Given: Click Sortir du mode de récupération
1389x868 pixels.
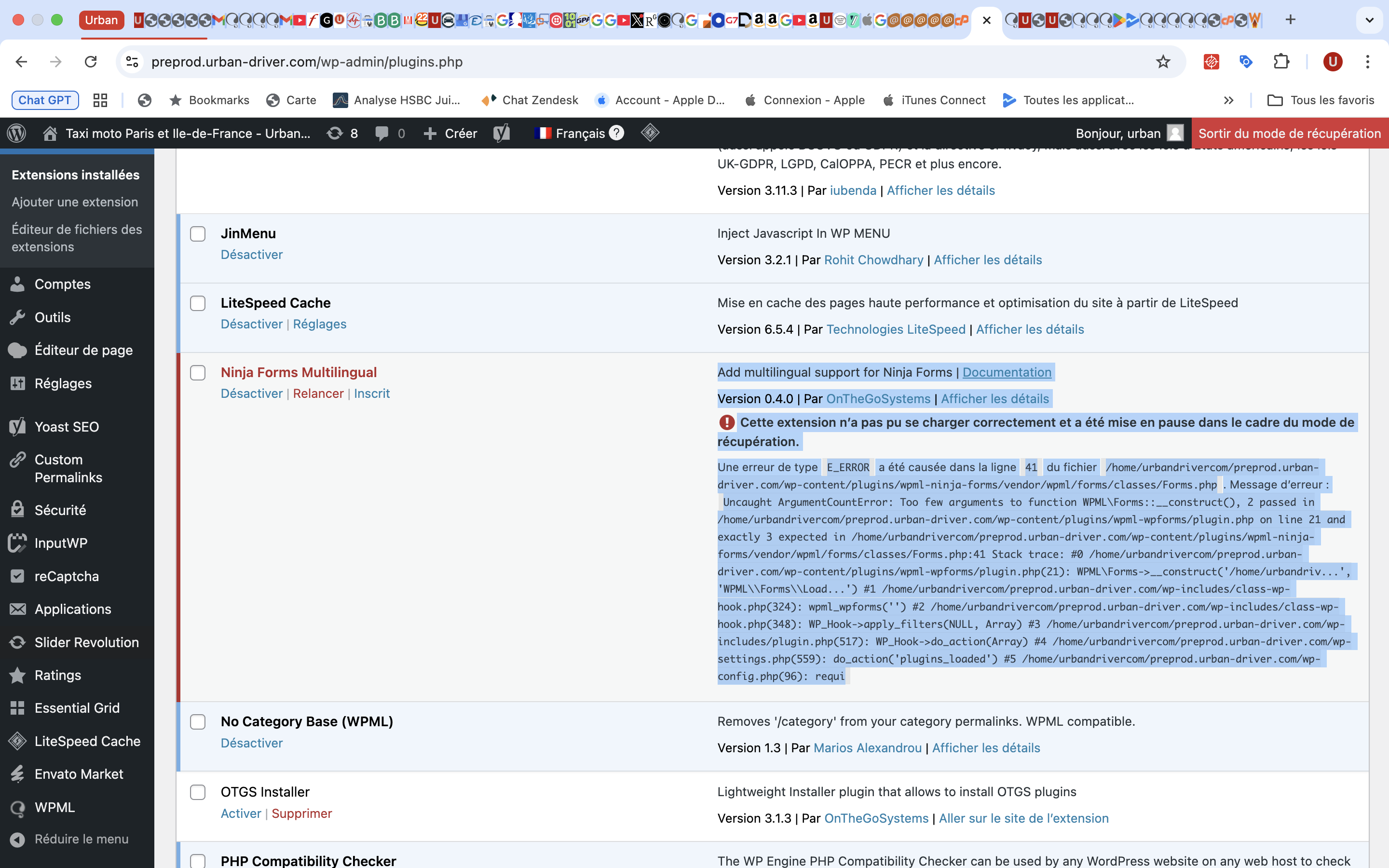Looking at the screenshot, I should [1290, 133].
